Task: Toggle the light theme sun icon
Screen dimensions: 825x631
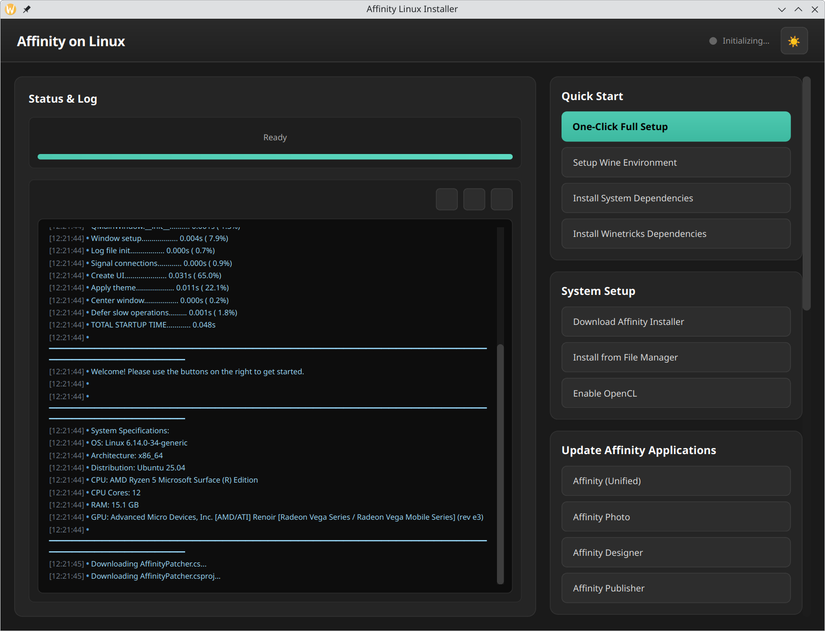Action: pyautogui.click(x=794, y=41)
